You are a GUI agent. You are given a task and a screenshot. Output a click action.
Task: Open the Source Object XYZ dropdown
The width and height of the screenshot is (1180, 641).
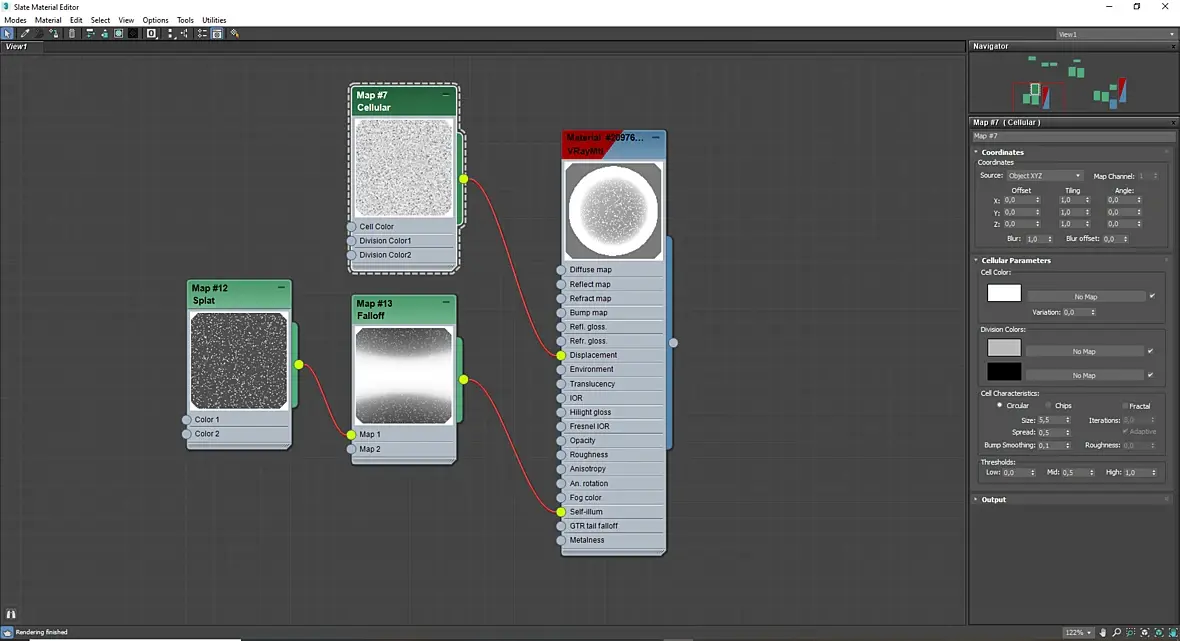point(1045,176)
